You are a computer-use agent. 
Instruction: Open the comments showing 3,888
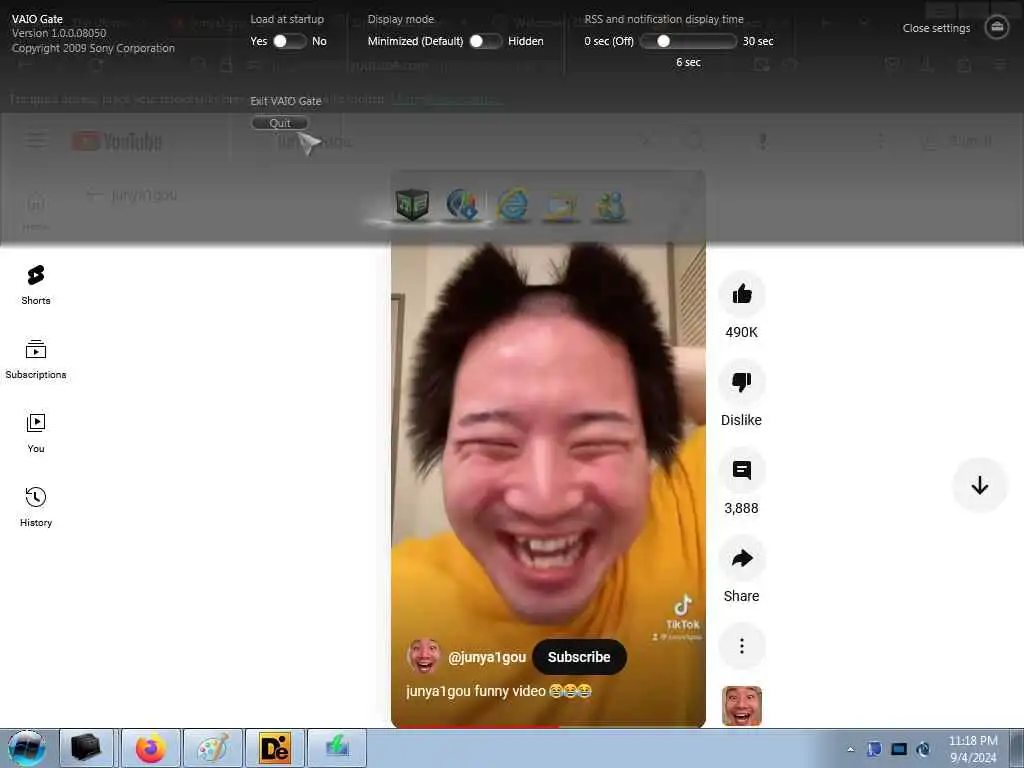(x=741, y=470)
